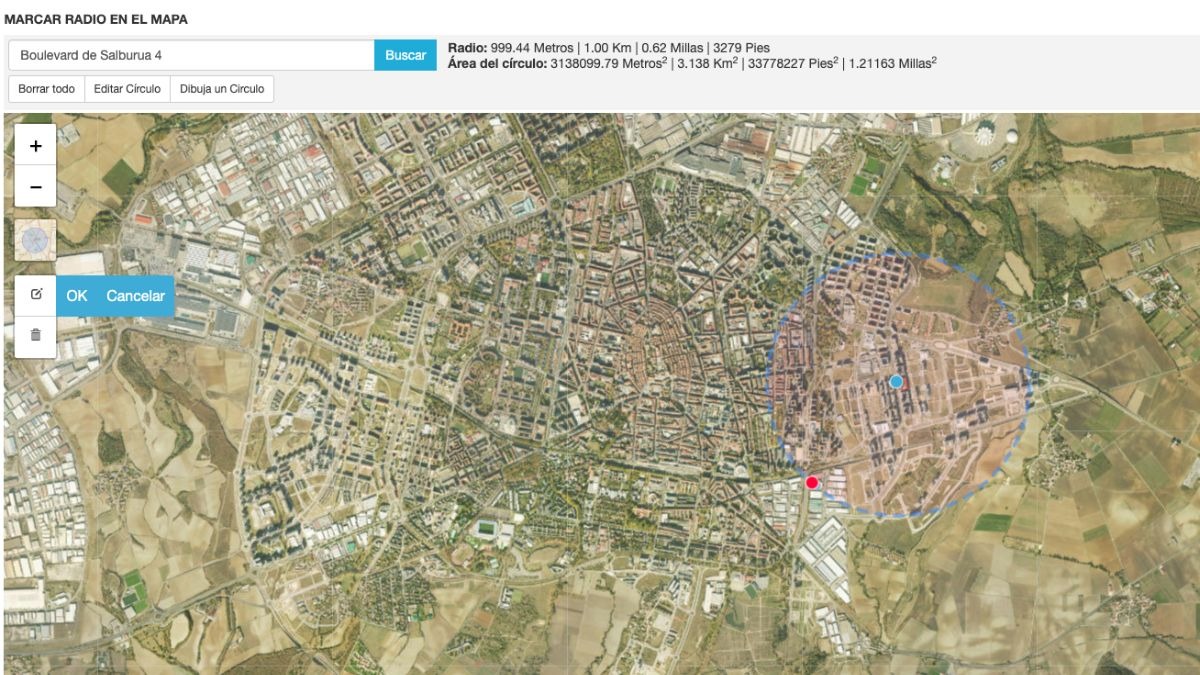Screen dimensions: 1200x675
Task: Click Borrar todo to clear the map
Action: [46, 89]
